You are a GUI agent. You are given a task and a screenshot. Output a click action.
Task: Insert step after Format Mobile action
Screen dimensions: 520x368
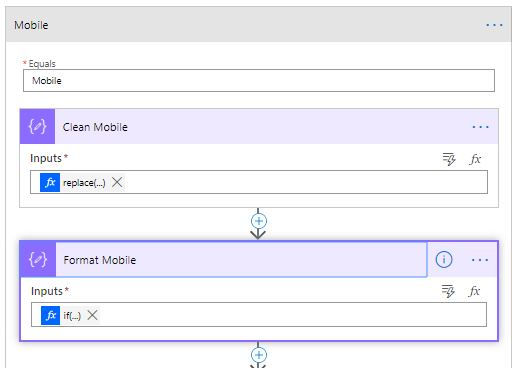pos(259,355)
